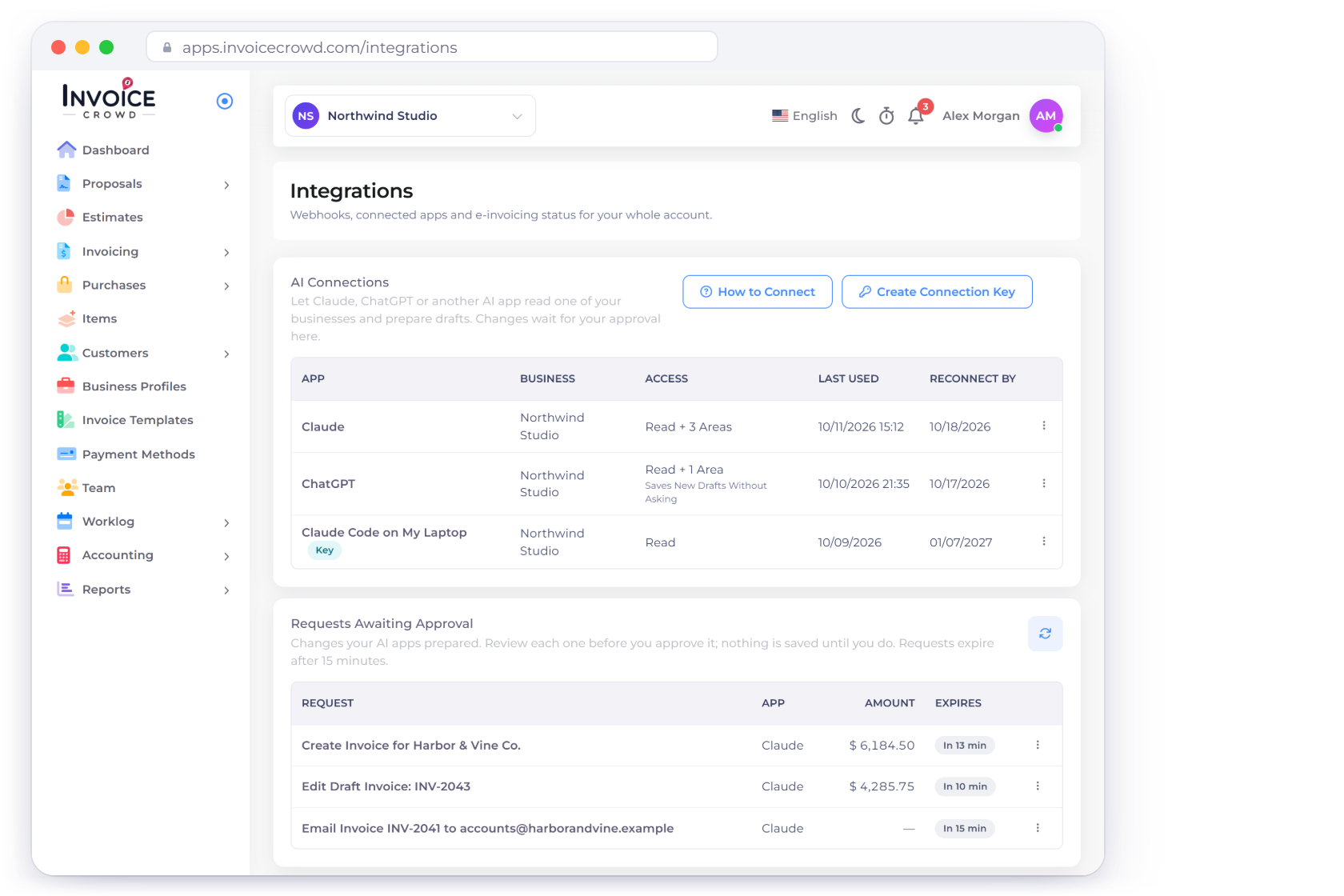The height and width of the screenshot is (896, 1344).
Task: Open Alex Morgan's AM avatar
Action: (x=1046, y=116)
